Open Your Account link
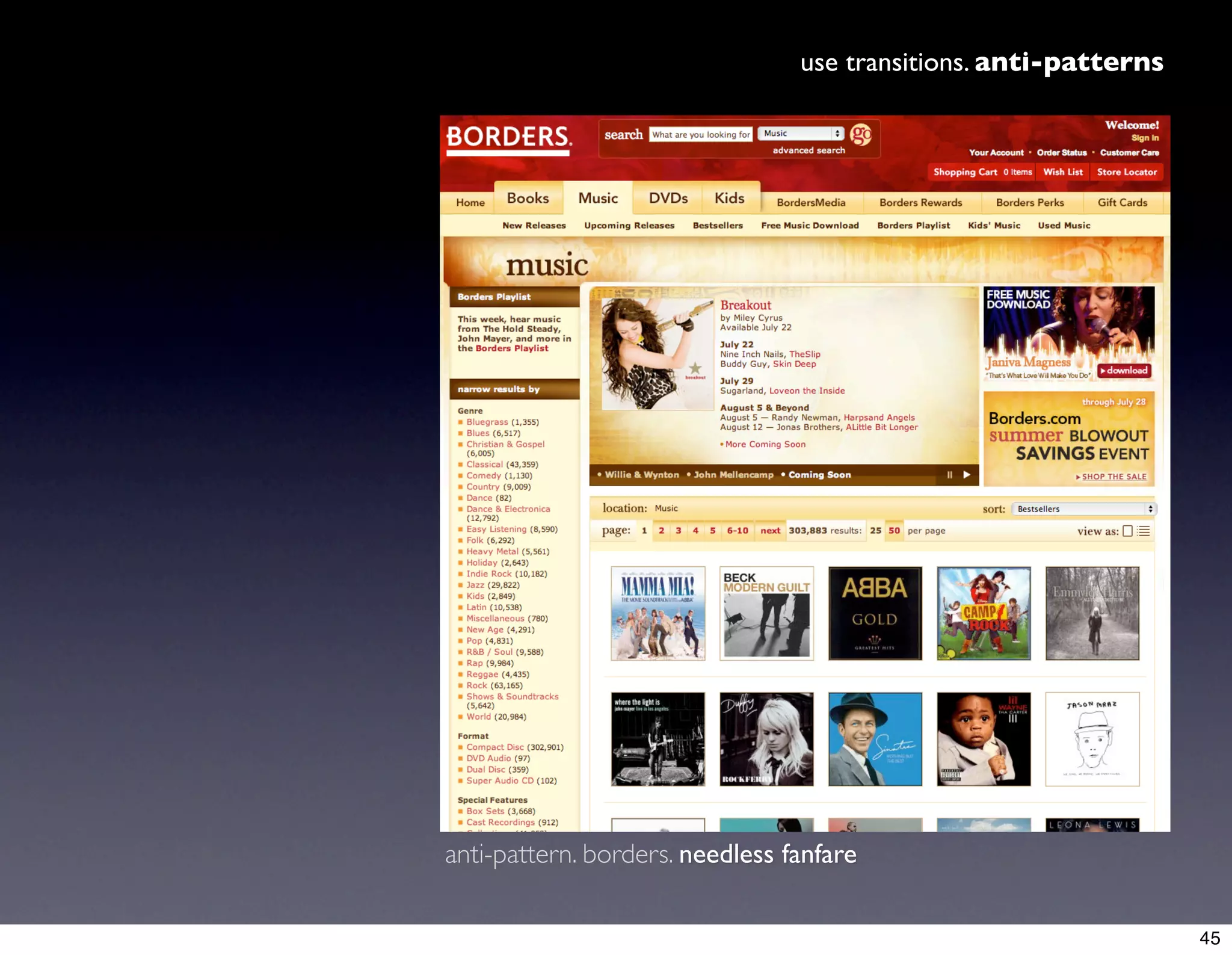Viewport: 1232px width, 955px height. 996,153
